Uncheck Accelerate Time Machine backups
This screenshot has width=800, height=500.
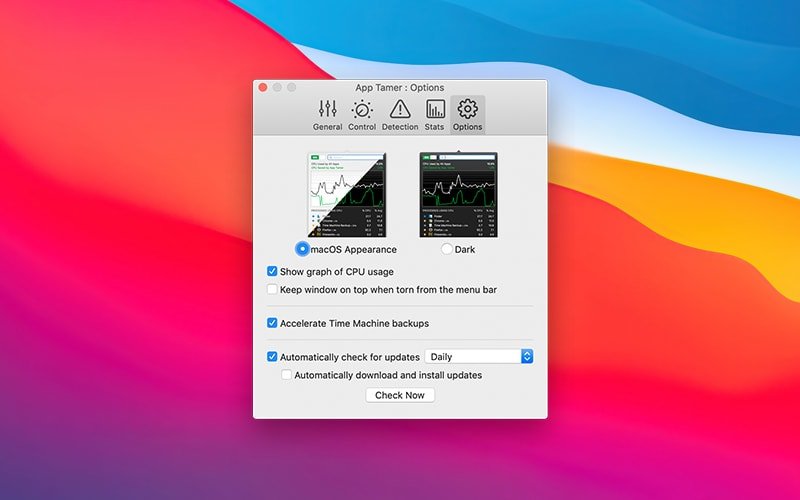point(272,323)
